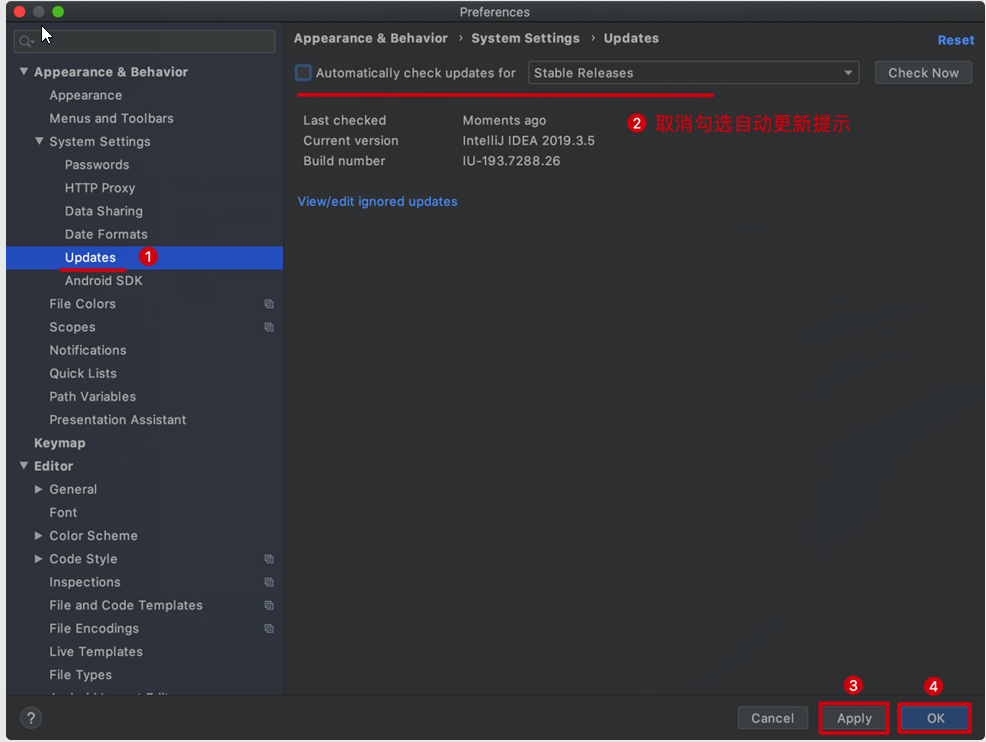Open View/edit ignored updates link
Screen dimensions: 986x742
tap(377, 202)
